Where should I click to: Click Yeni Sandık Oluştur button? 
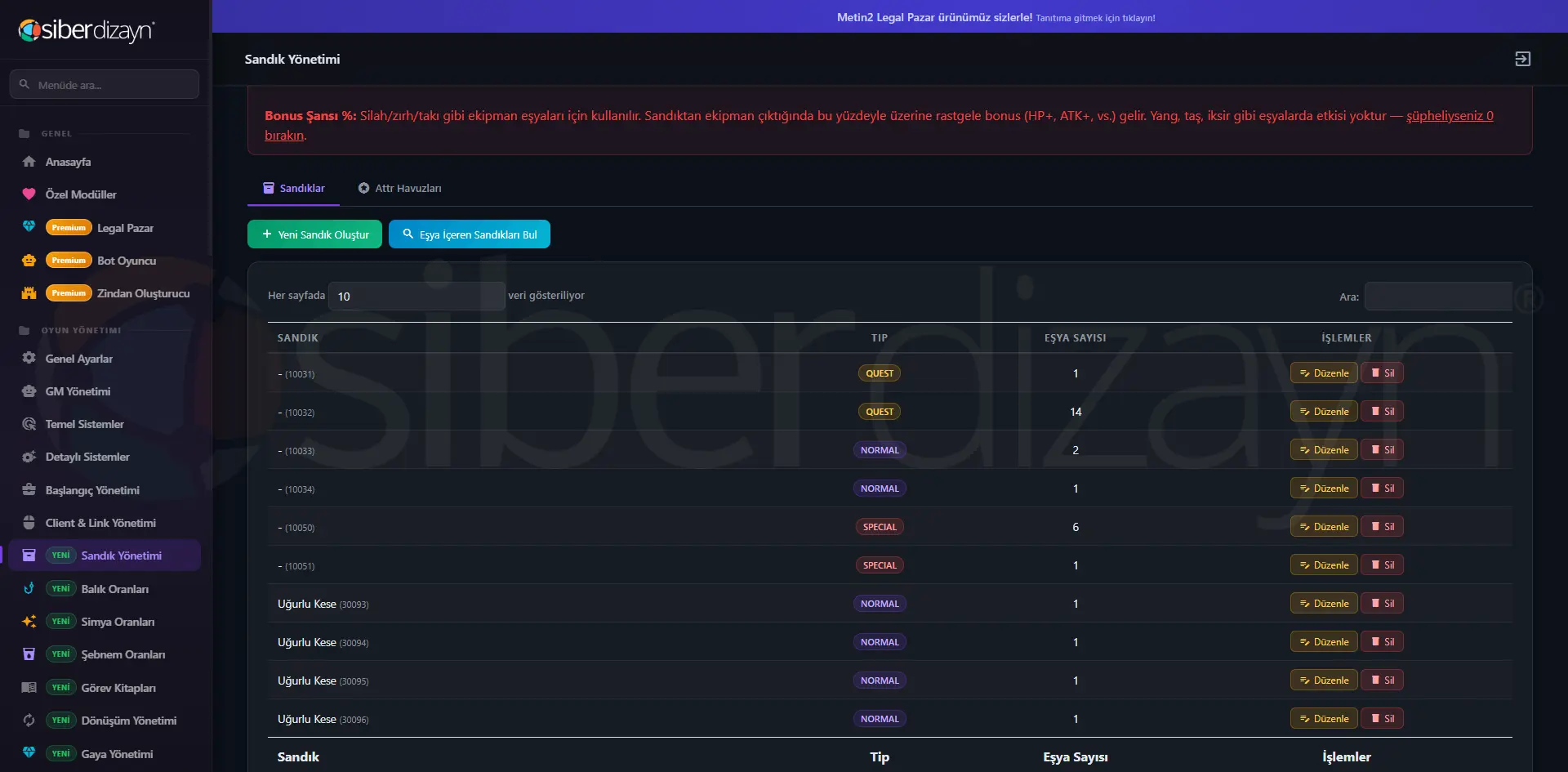coord(314,234)
